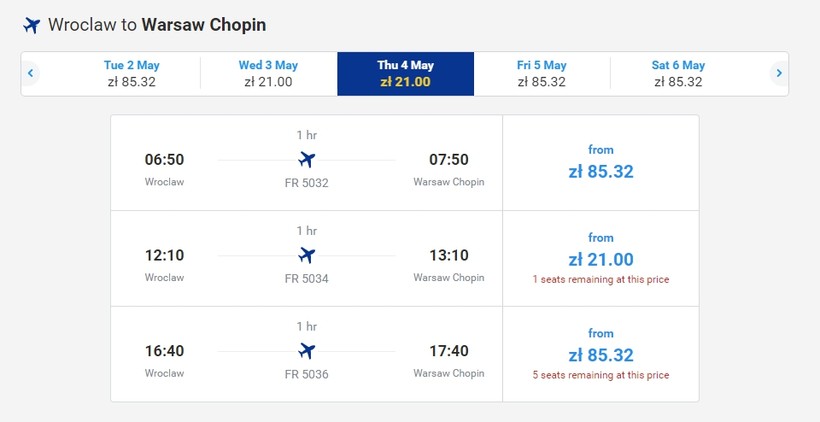The width and height of the screenshot is (820, 422).
Task: Click the '5 seats remaining at this price' notice
Action: tap(601, 376)
